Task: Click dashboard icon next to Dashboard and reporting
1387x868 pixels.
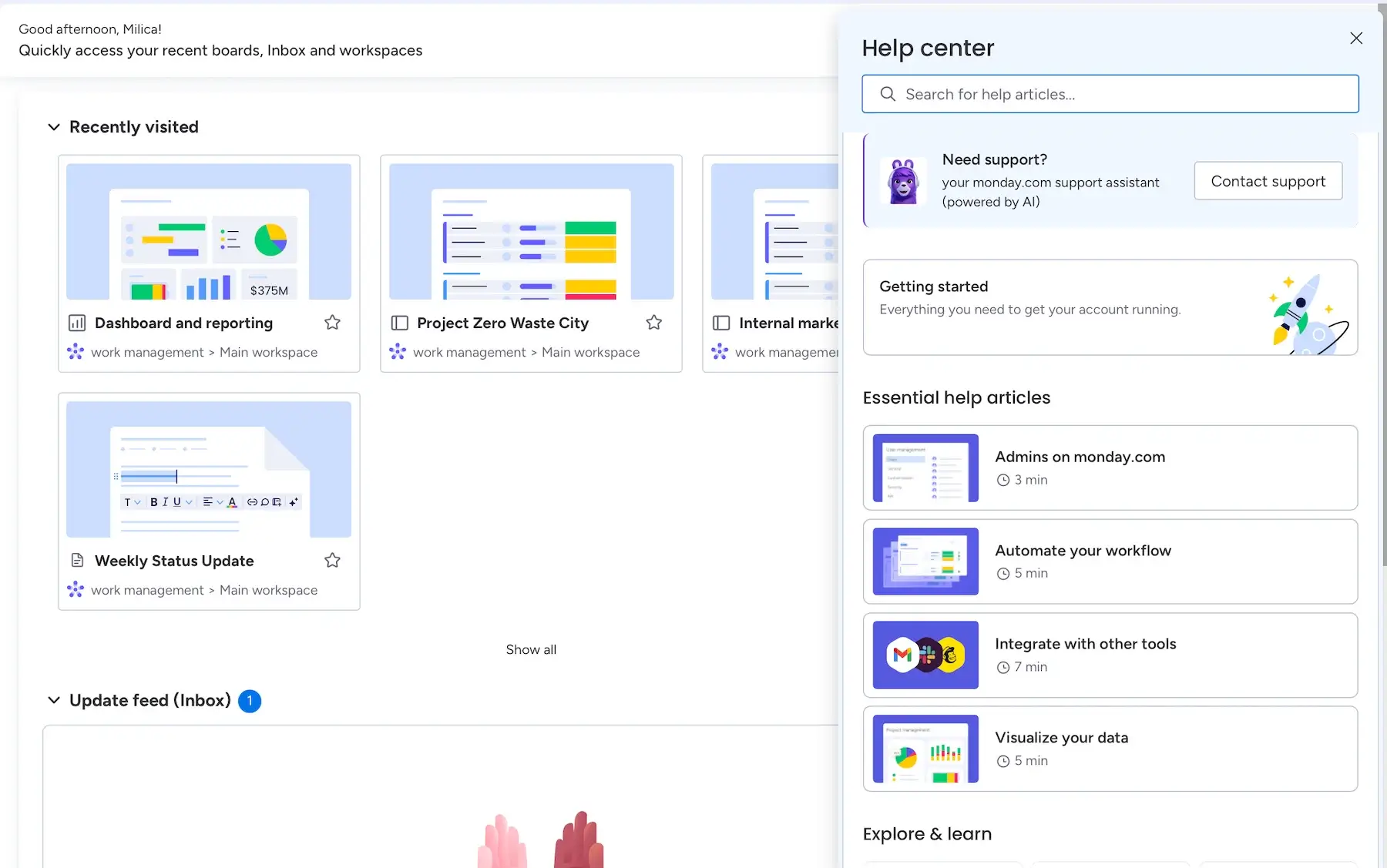Action: click(x=77, y=323)
